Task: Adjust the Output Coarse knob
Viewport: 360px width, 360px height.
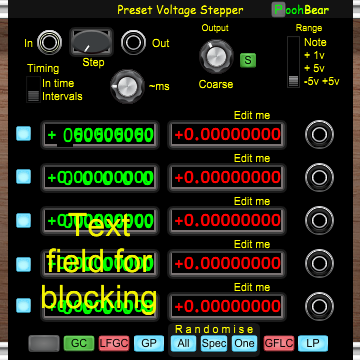Action: pos(216,57)
